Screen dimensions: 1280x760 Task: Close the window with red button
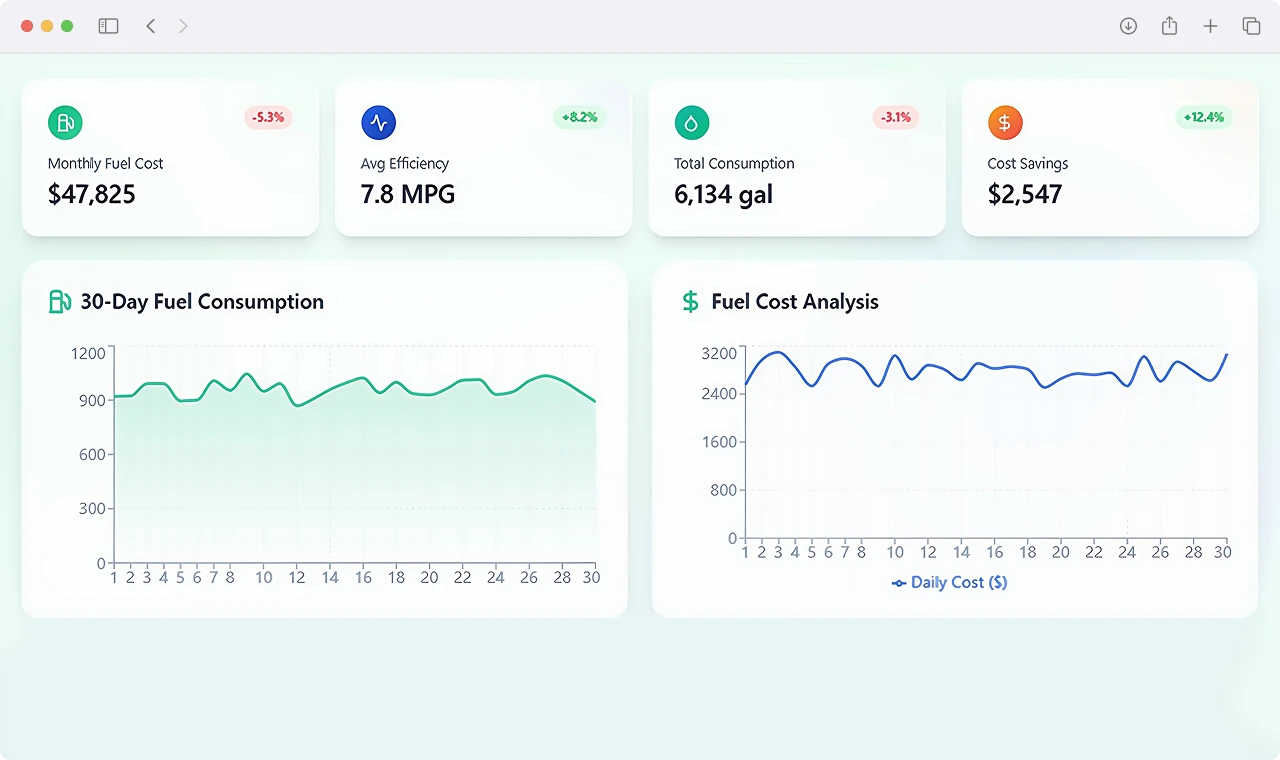27,26
